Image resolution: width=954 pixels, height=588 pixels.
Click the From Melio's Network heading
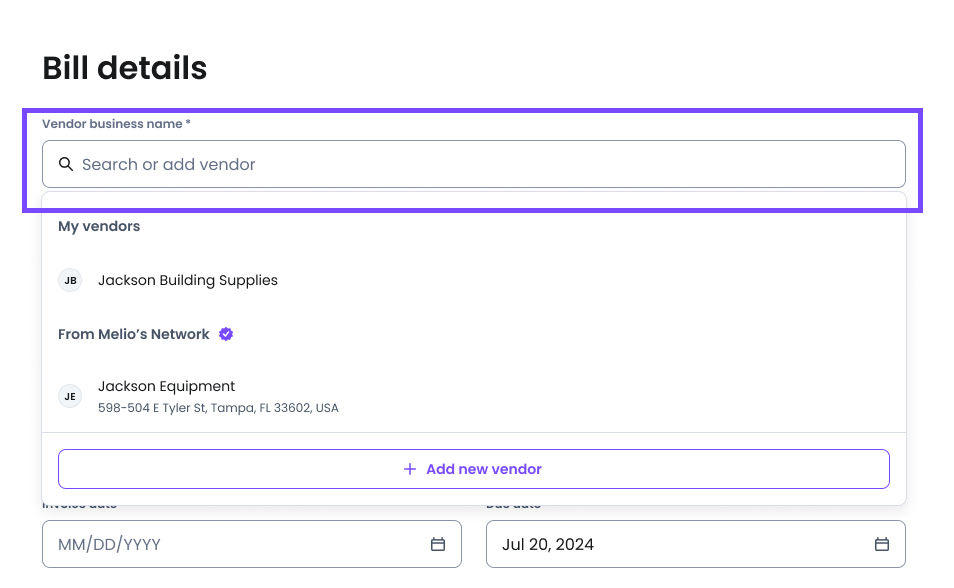pyautogui.click(x=134, y=334)
